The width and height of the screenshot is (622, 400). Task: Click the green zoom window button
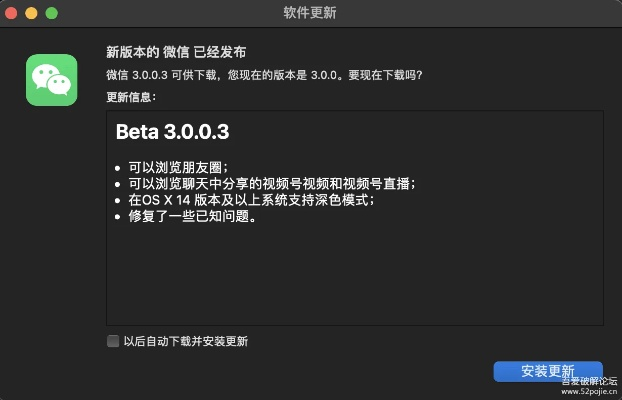(51, 13)
